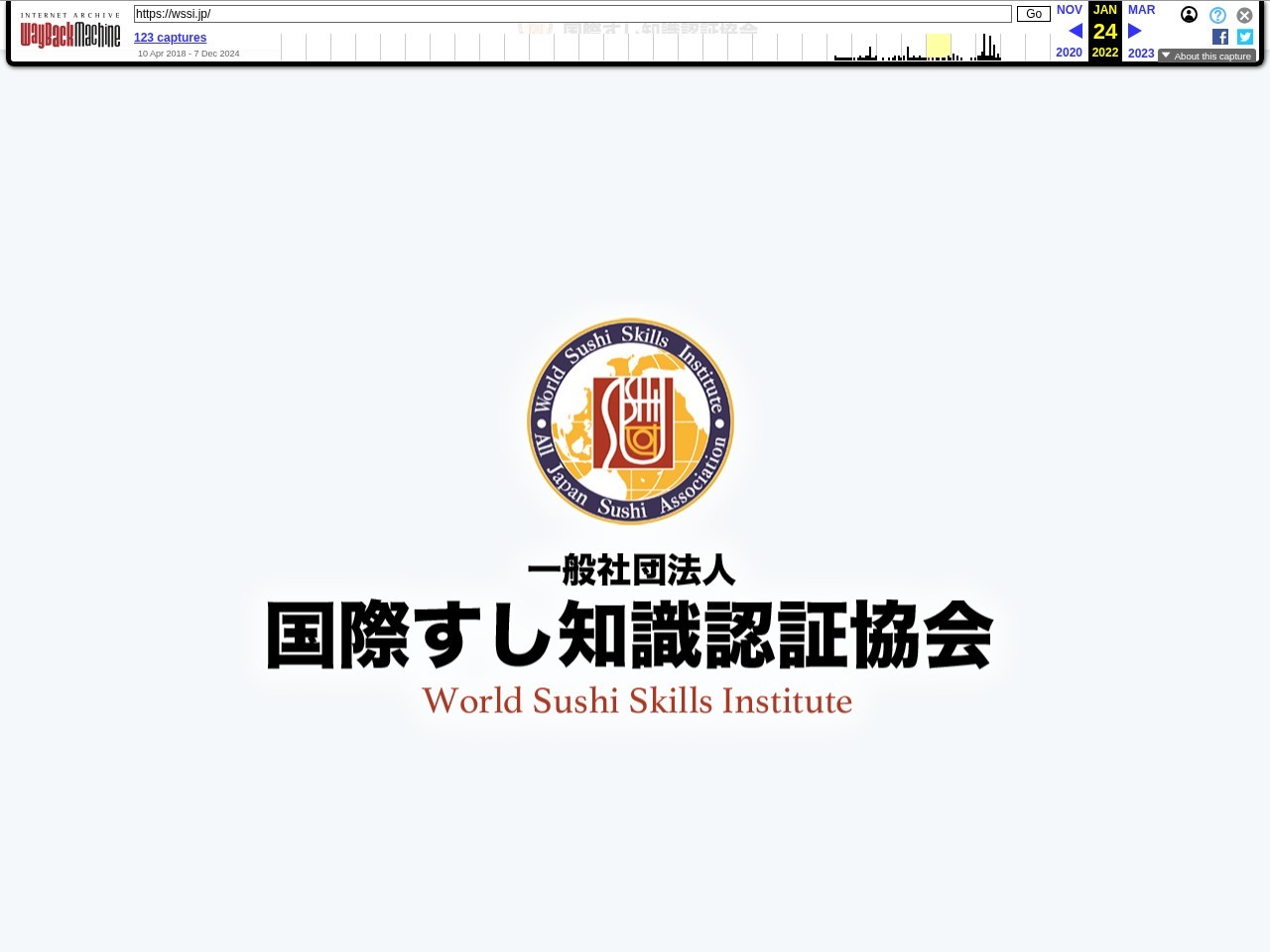Viewport: 1270px width, 952px height.
Task: Select the MAR next month link
Action: click(1142, 10)
